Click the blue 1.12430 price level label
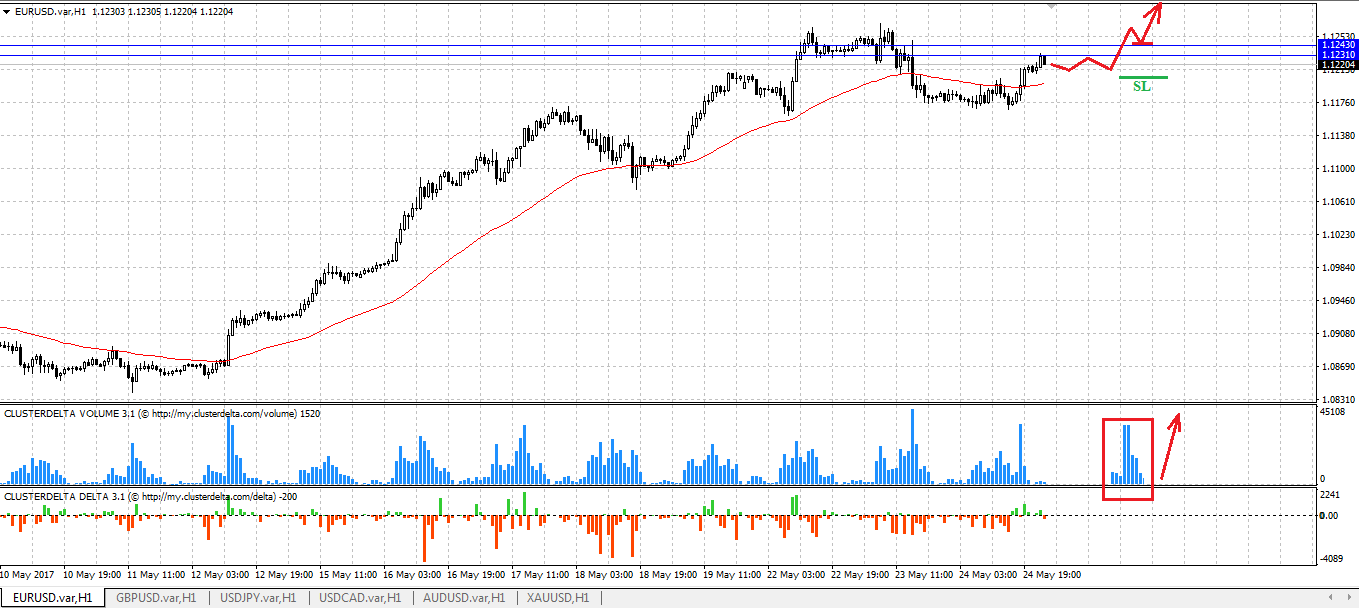1359x609 pixels. (1338, 44)
